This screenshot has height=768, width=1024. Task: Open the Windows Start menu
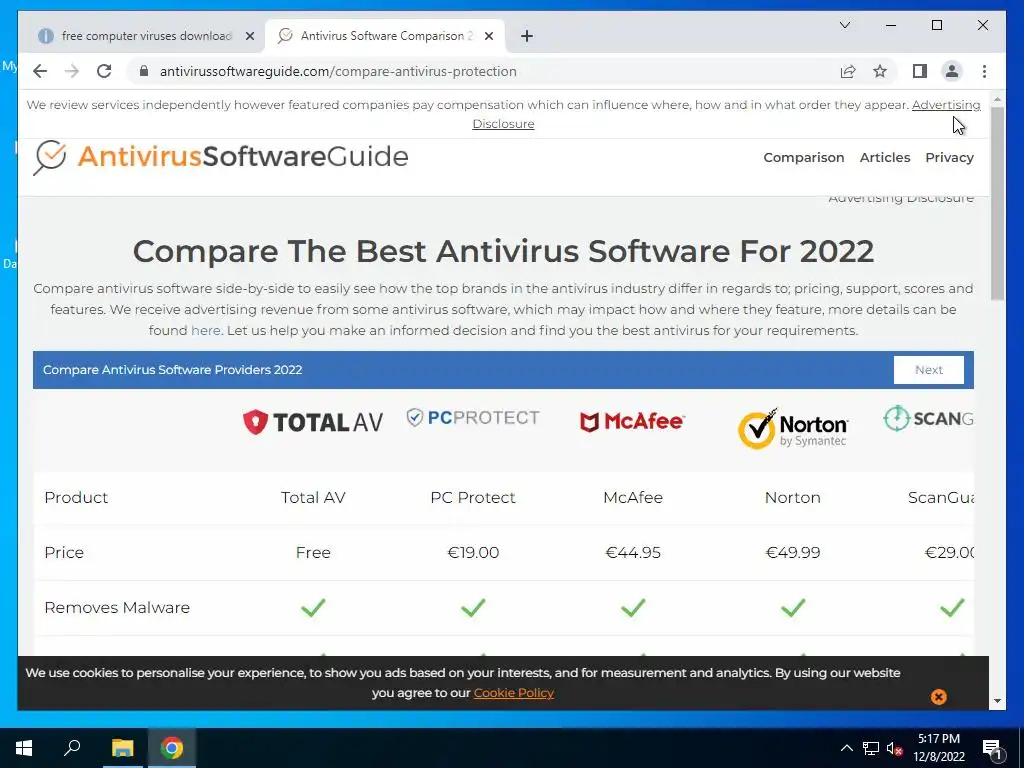point(24,748)
